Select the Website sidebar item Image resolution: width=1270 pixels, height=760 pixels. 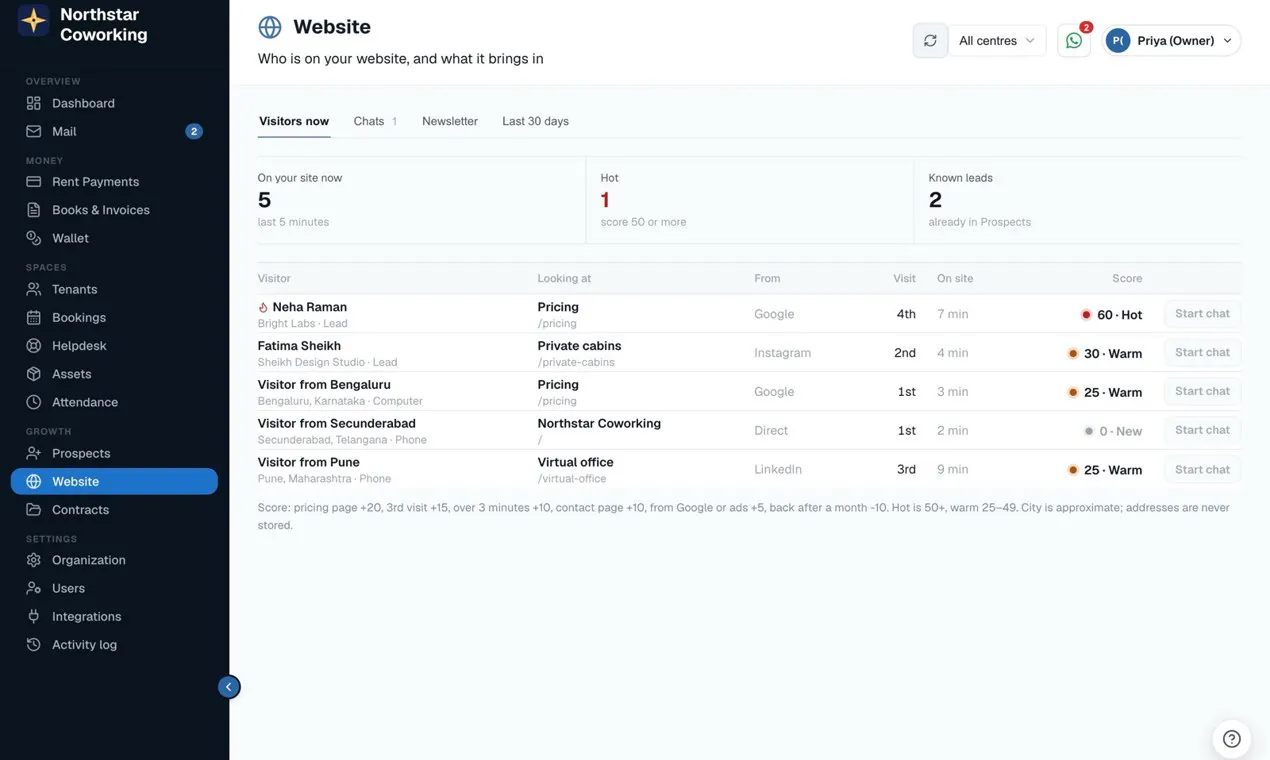114,482
